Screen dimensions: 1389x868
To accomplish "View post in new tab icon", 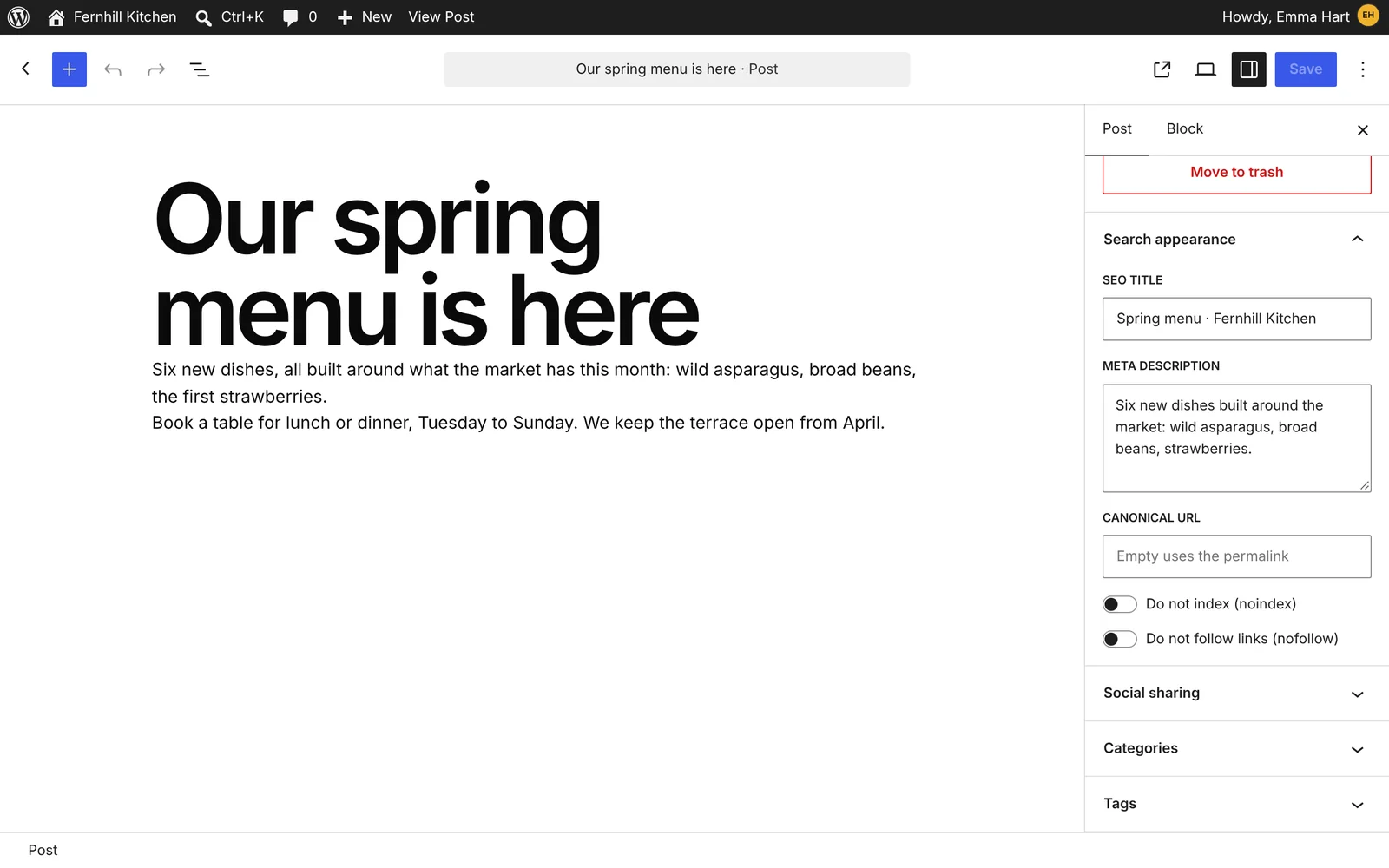I will (x=1162, y=69).
